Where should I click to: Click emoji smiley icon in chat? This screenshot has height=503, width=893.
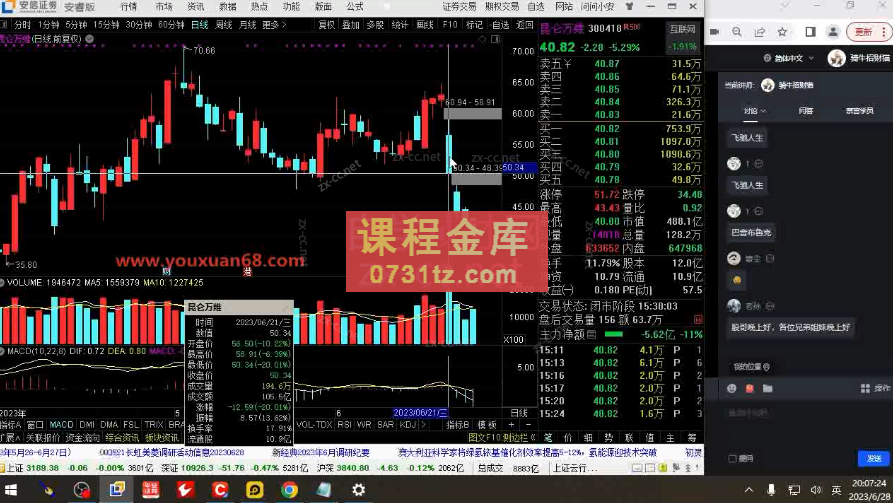point(732,389)
